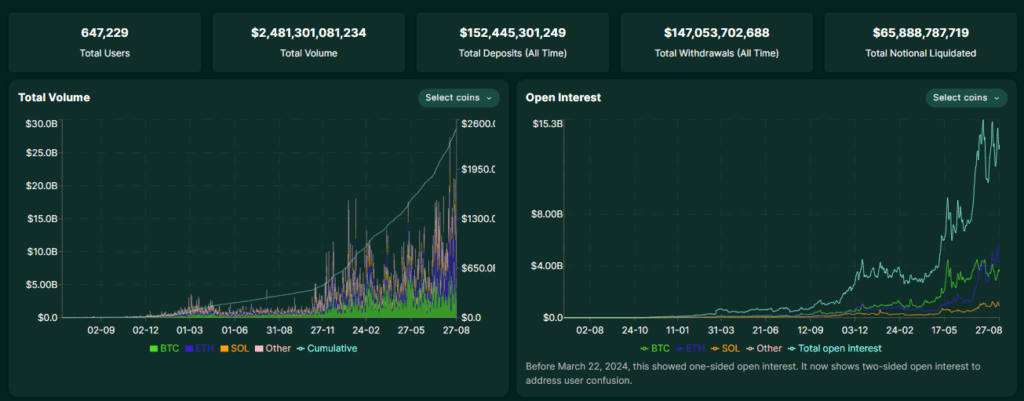Image resolution: width=1024 pixels, height=401 pixels.
Task: Click the Total Volume stat card at top
Action: click(308, 42)
